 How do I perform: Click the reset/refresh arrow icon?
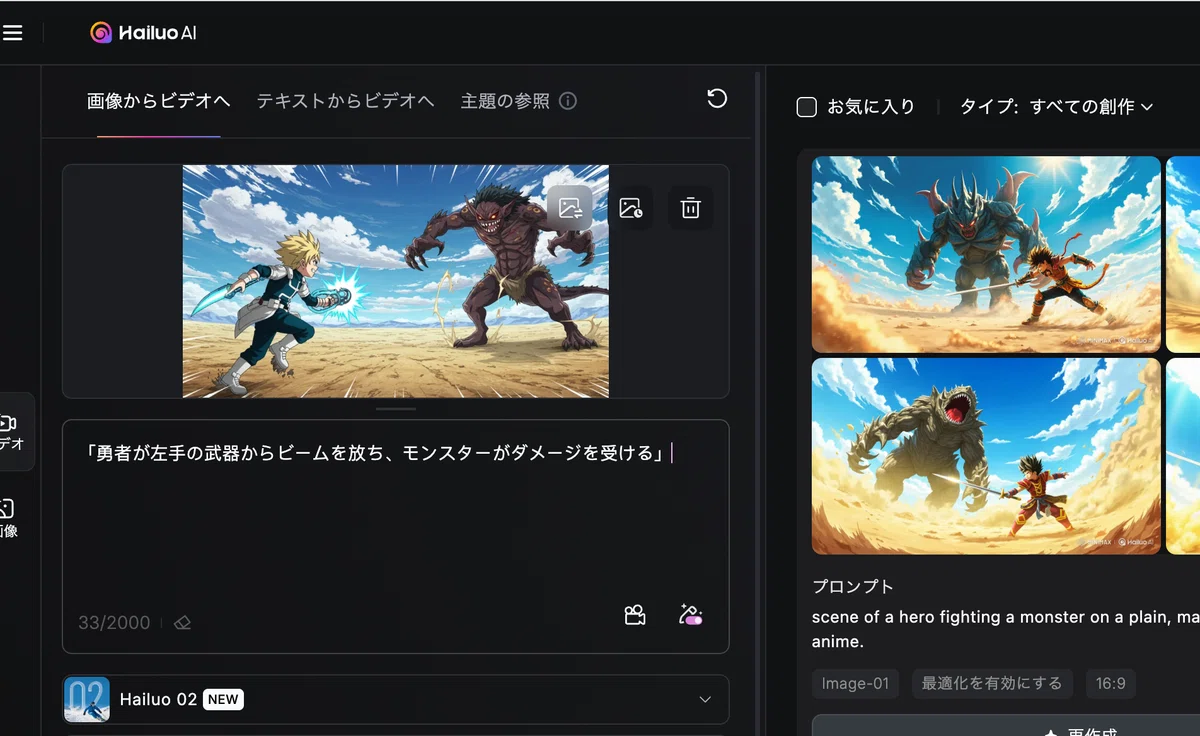717,98
